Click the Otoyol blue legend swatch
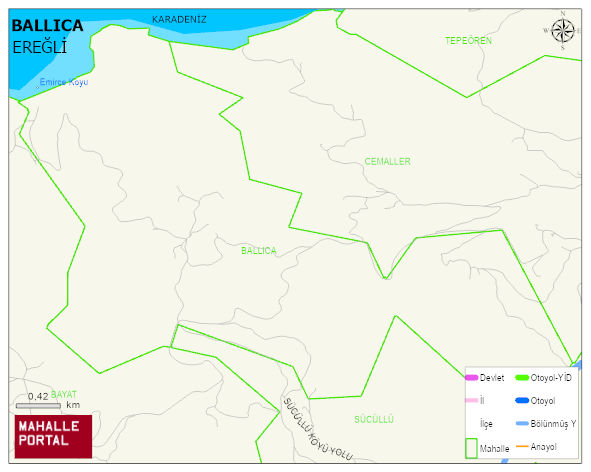This screenshot has height=472, width=591. pos(522,400)
